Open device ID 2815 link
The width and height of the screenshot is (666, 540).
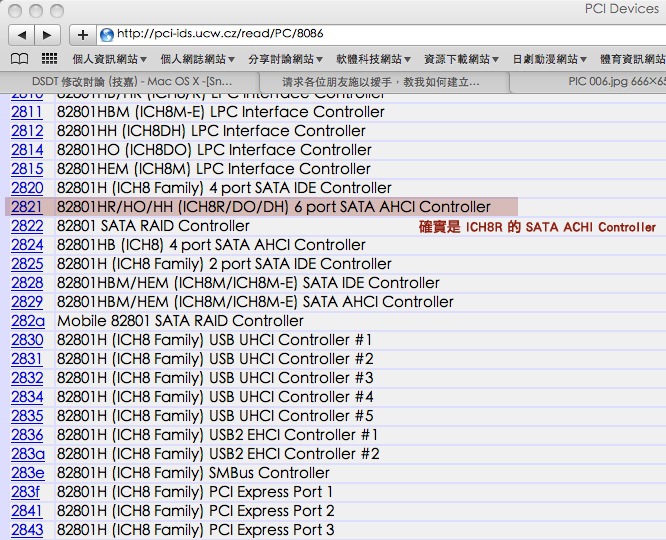point(27,169)
